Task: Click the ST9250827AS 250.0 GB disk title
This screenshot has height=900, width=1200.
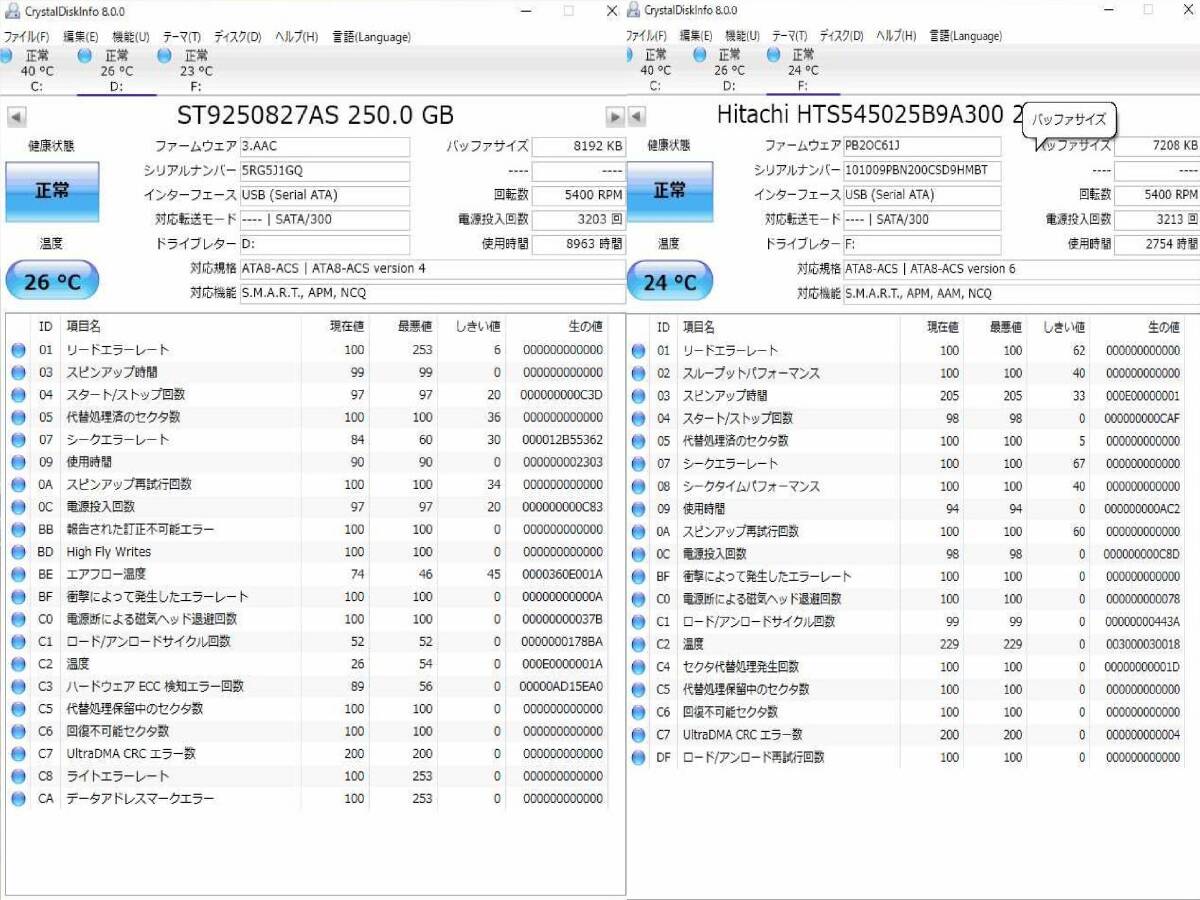Action: point(315,115)
